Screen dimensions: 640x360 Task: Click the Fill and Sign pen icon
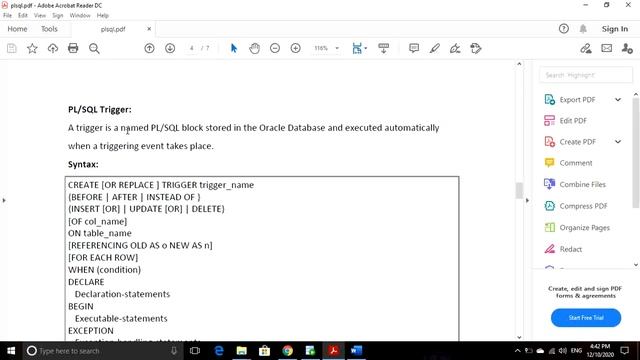[x=586, y=49]
